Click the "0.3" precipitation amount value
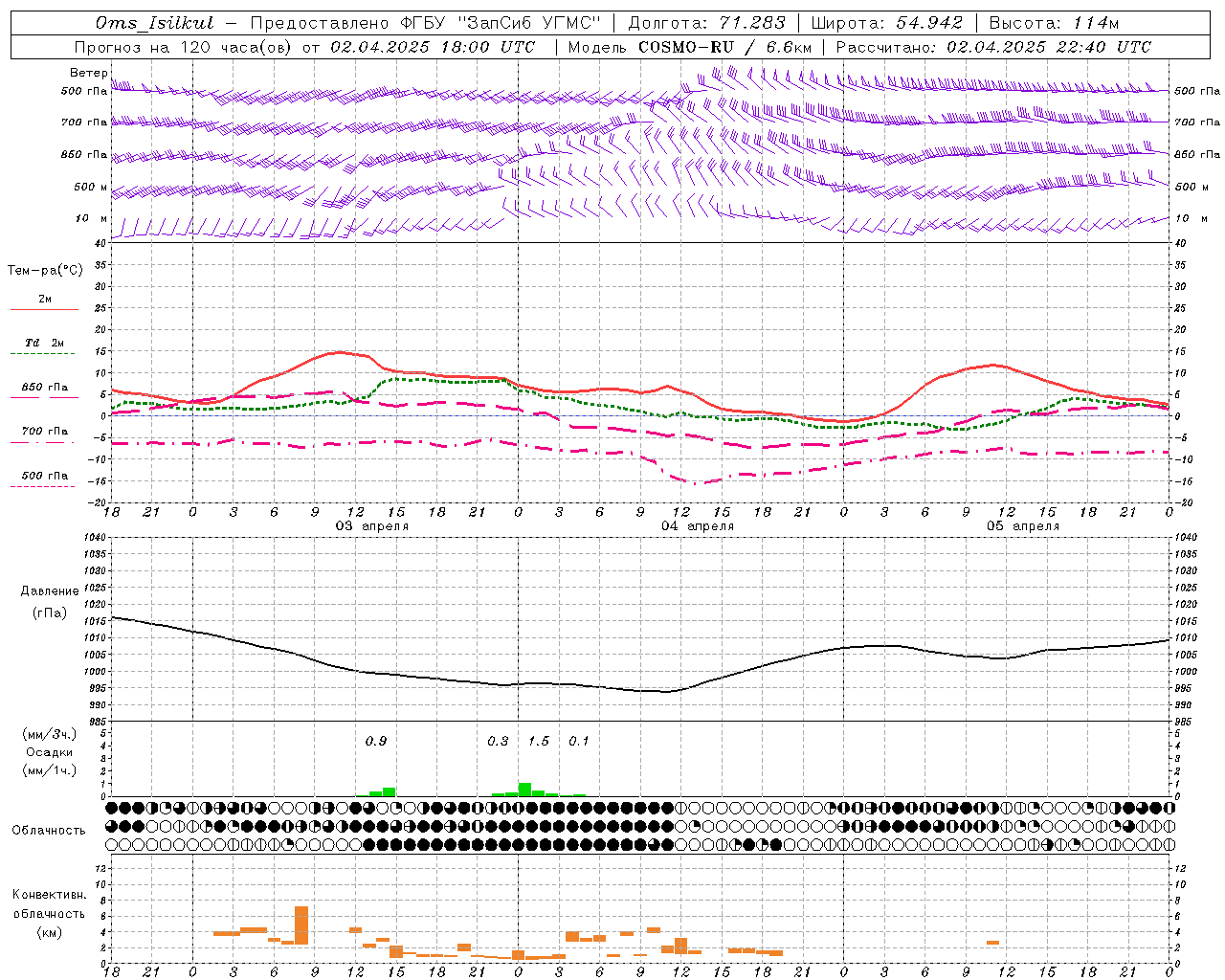Screen dimensions: 1225x980 (x=498, y=741)
